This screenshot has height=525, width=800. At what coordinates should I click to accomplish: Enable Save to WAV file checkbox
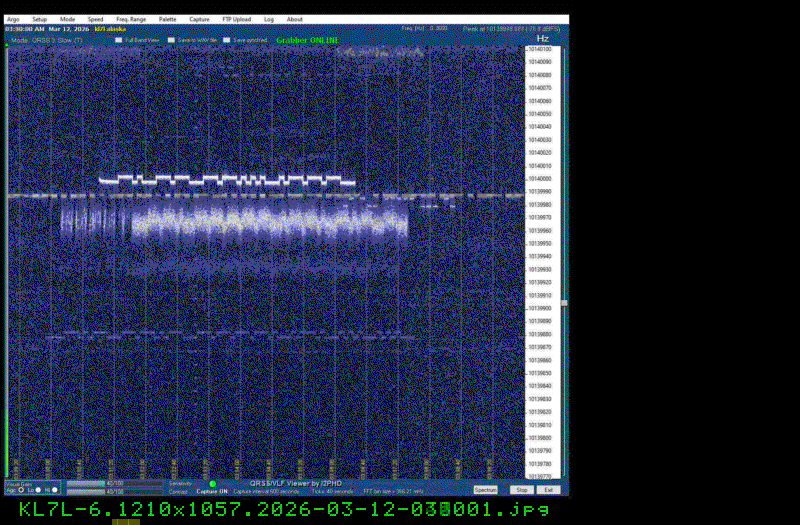coord(171,41)
